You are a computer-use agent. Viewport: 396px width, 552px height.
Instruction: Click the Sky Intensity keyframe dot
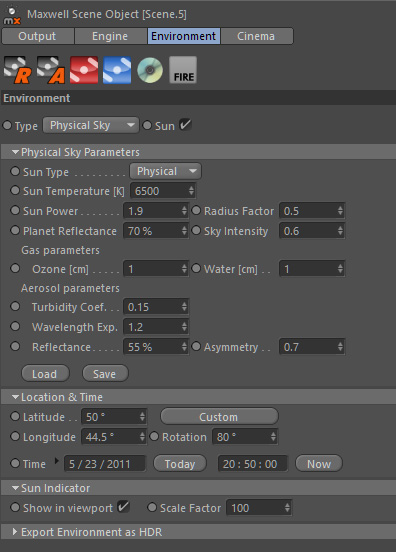click(196, 231)
